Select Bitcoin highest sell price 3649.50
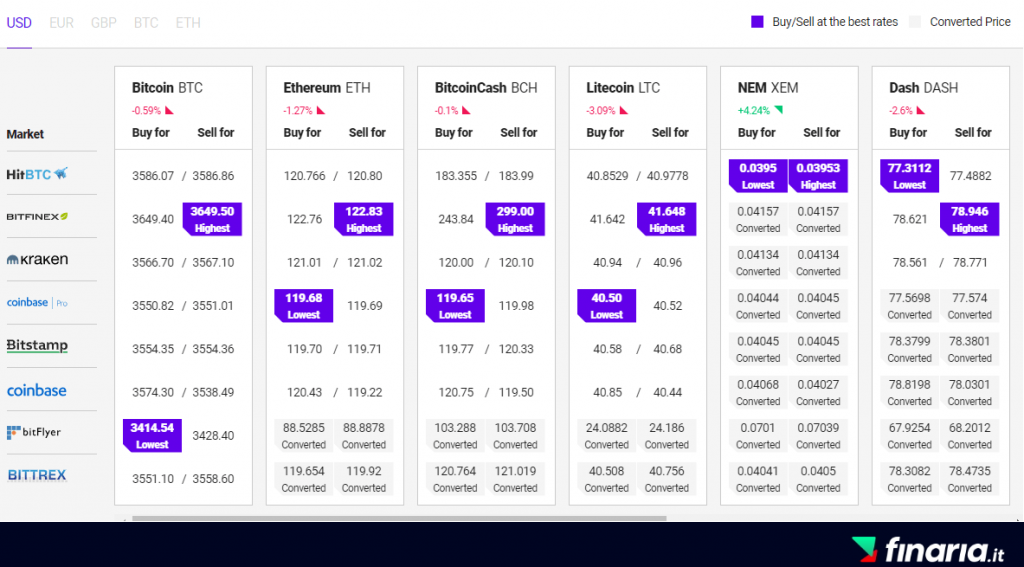1024x567 pixels. point(212,219)
